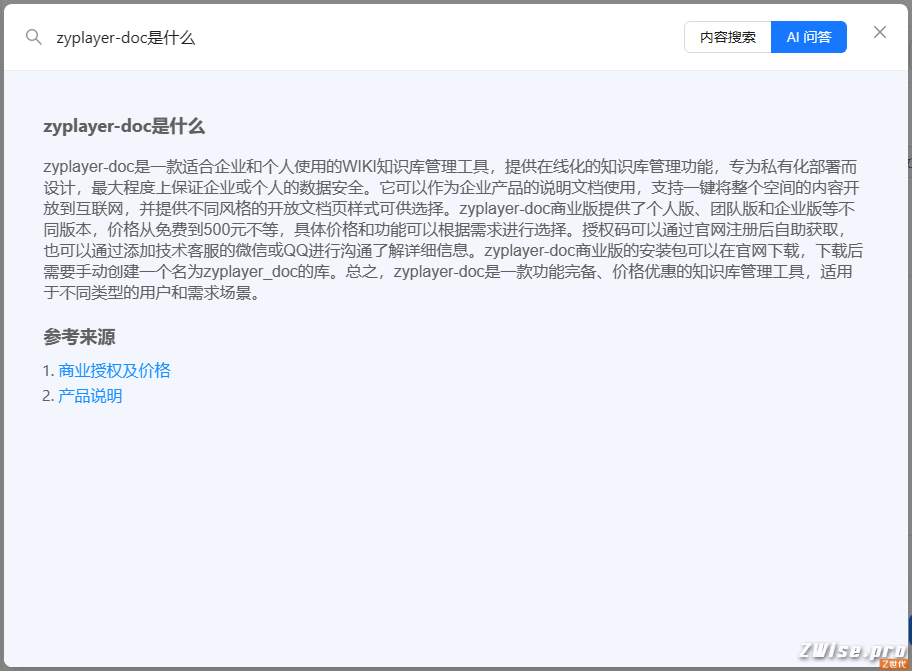Open the 产品说明 reference link

(x=90, y=396)
